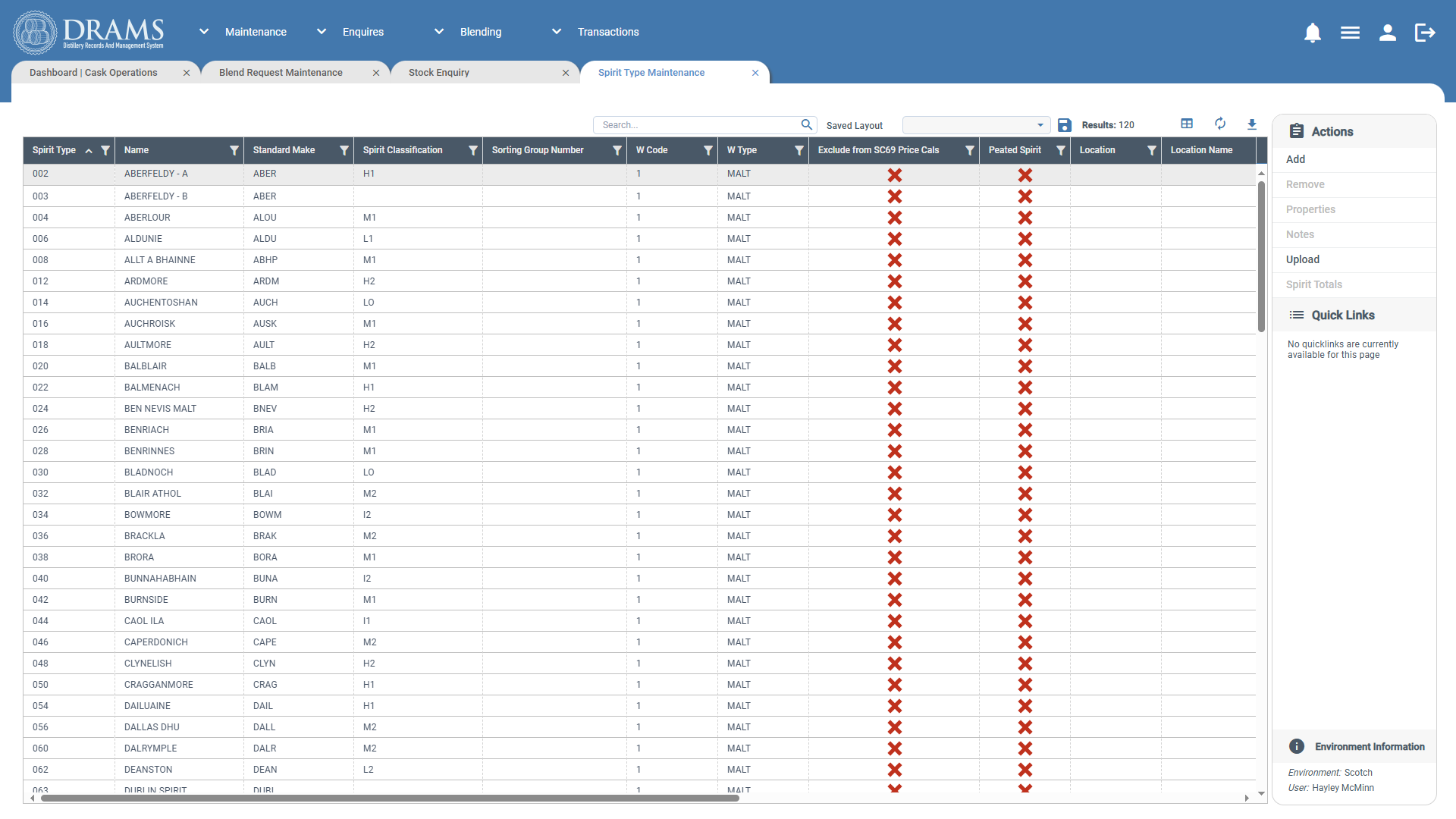Viewport: 1456px width, 819px height.
Task: Toggle Peated Spirit for BOWMORE row
Action: click(1025, 515)
